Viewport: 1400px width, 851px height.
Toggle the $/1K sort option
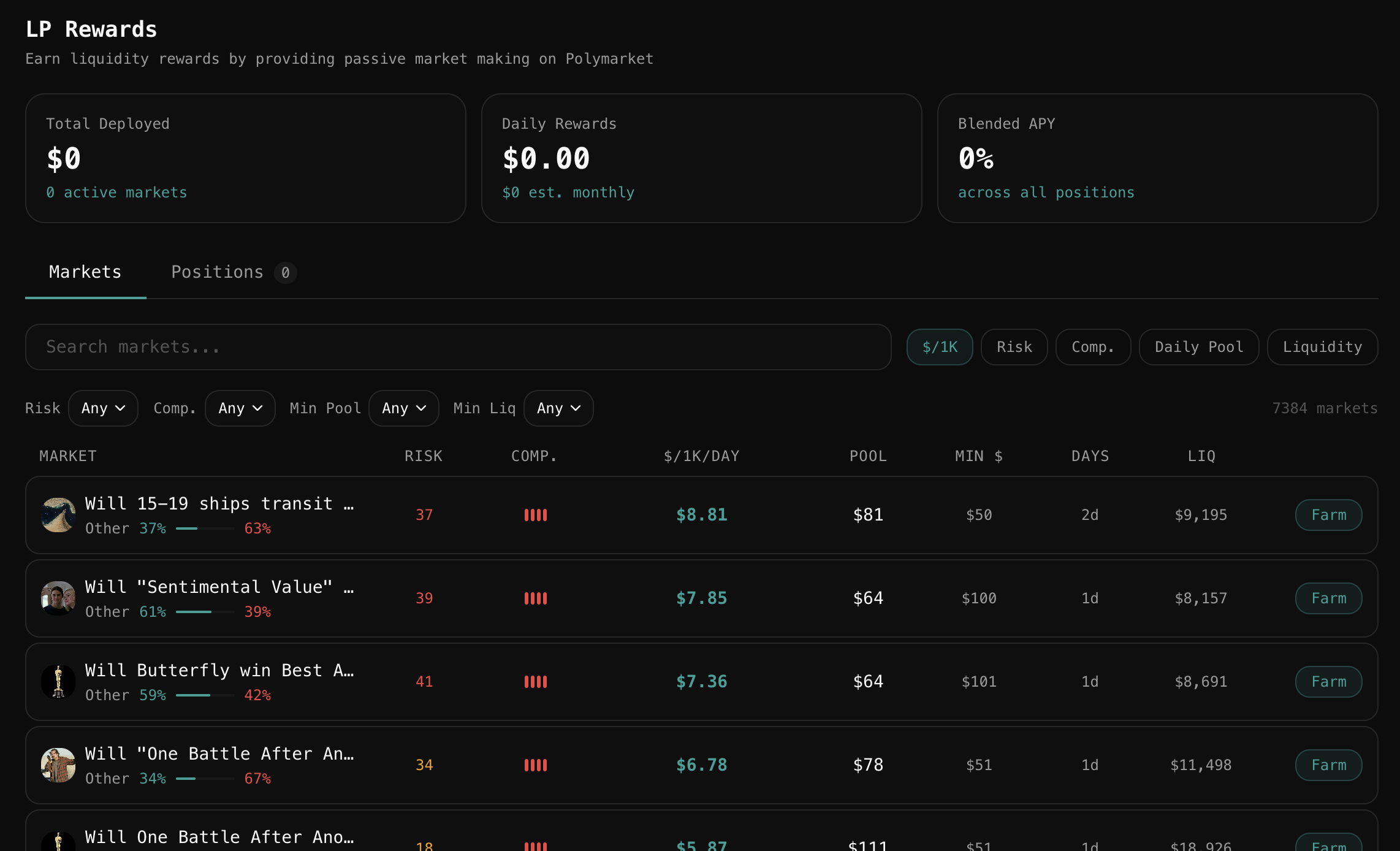[939, 347]
